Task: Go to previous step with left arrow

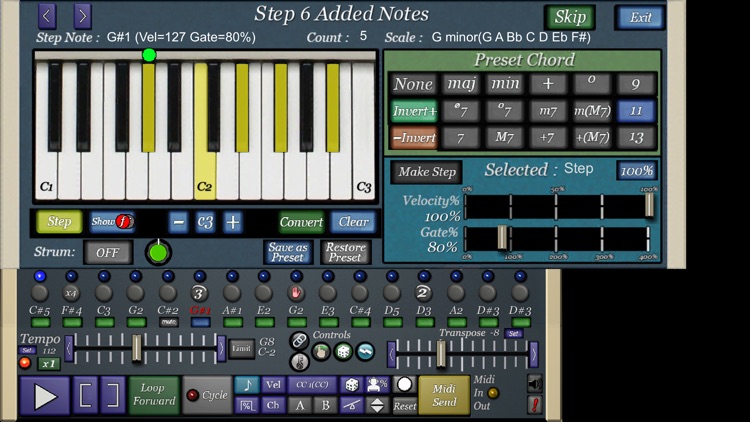Action: pos(47,16)
